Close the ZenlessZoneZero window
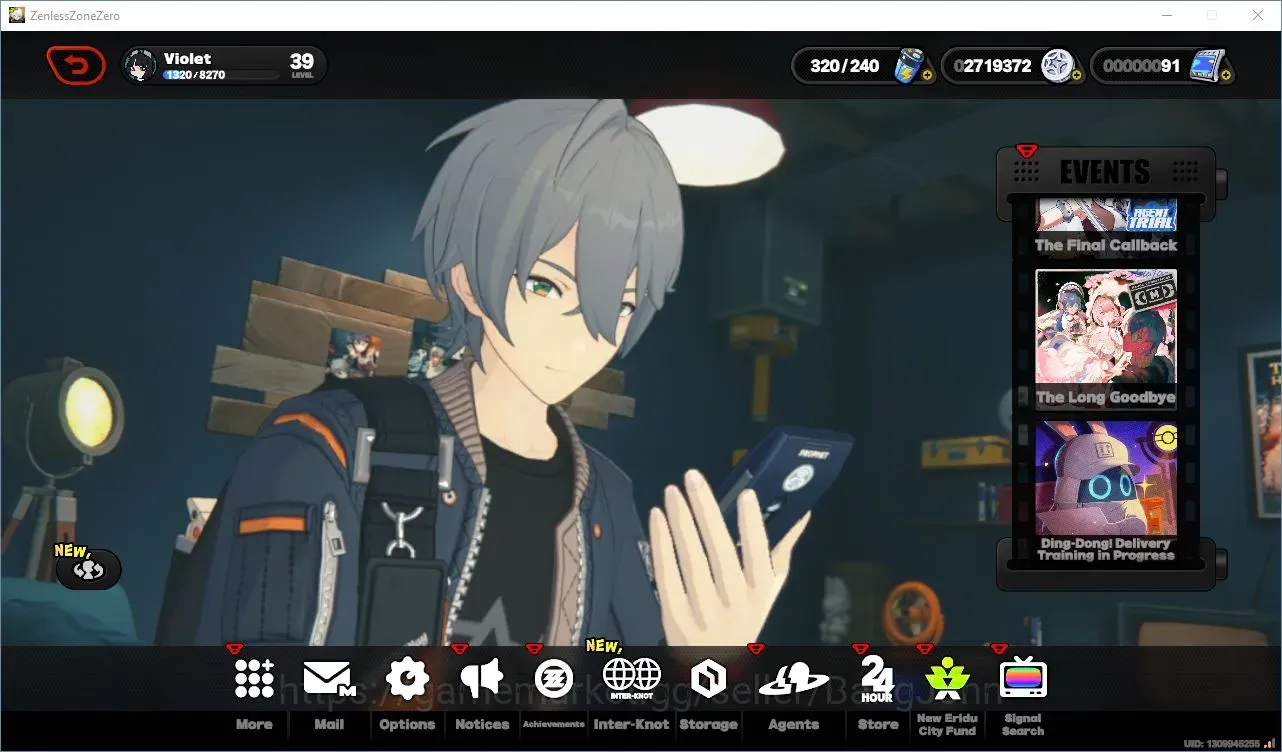 1259,15
